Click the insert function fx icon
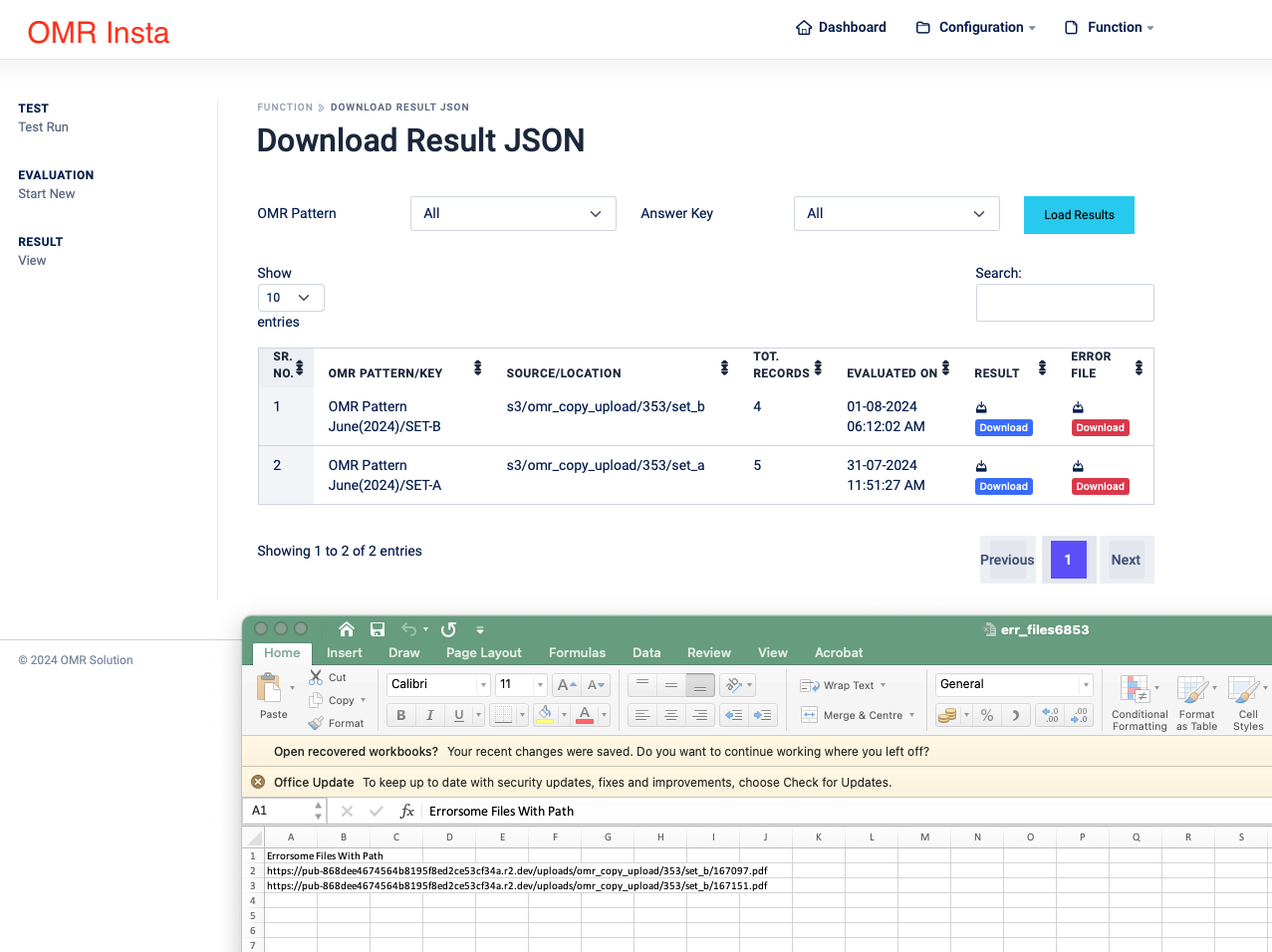 pyautogui.click(x=406, y=811)
